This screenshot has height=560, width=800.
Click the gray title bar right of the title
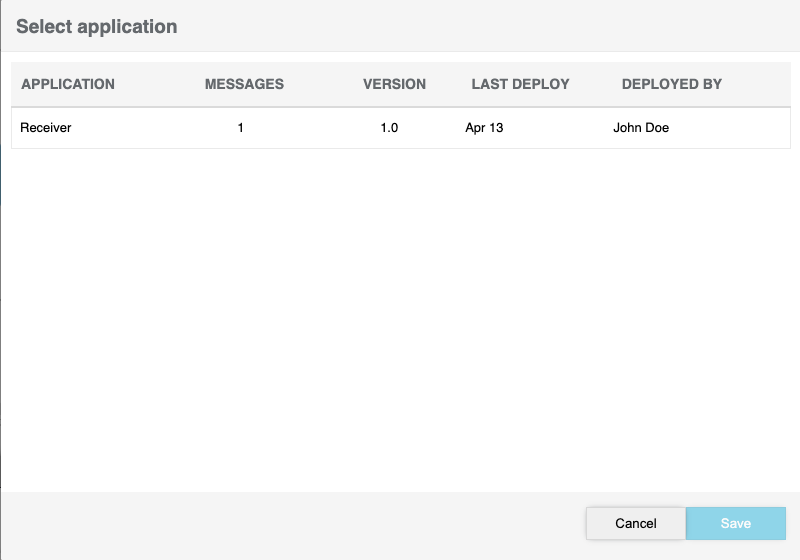click(500, 27)
